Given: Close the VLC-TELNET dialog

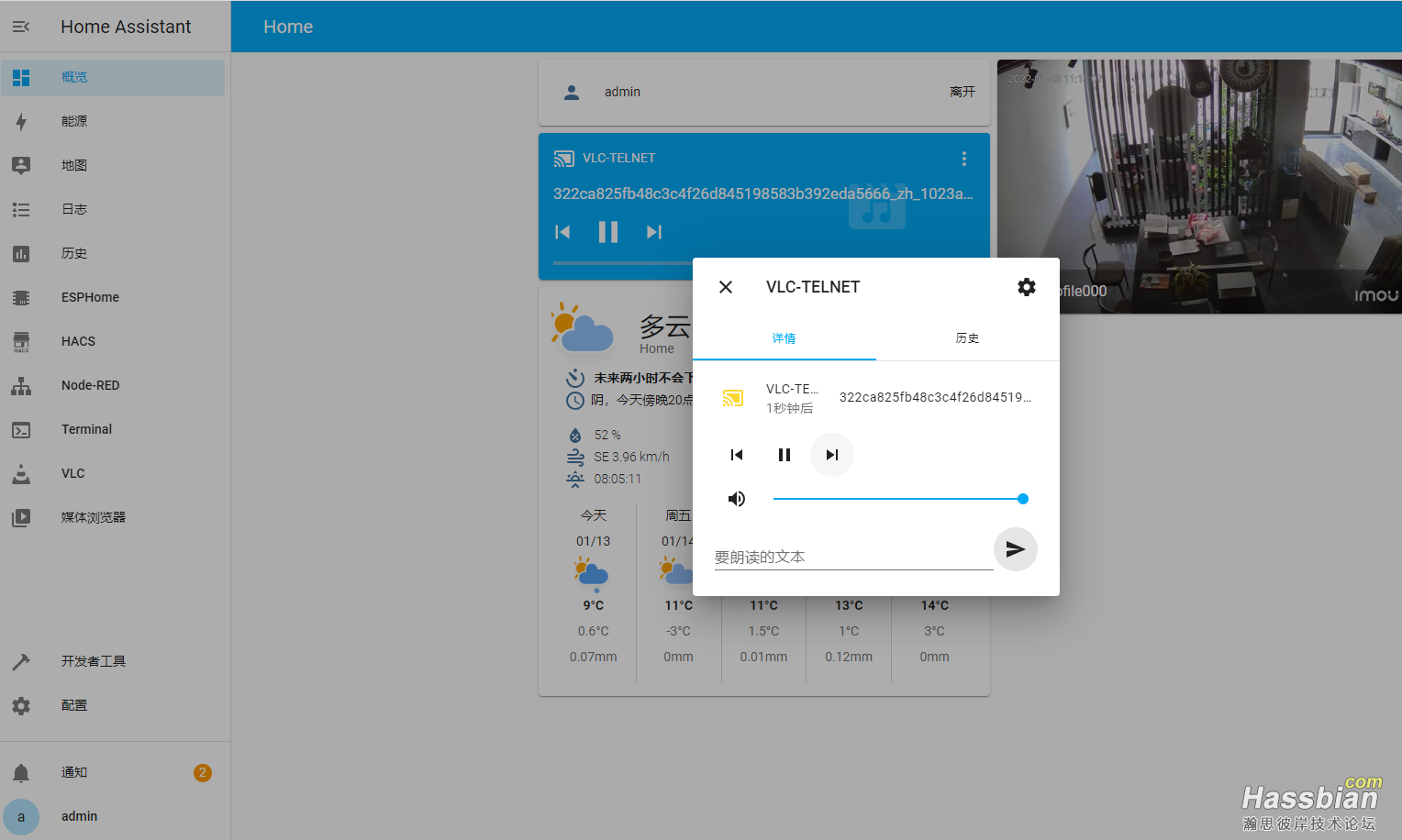Looking at the screenshot, I should point(726,287).
